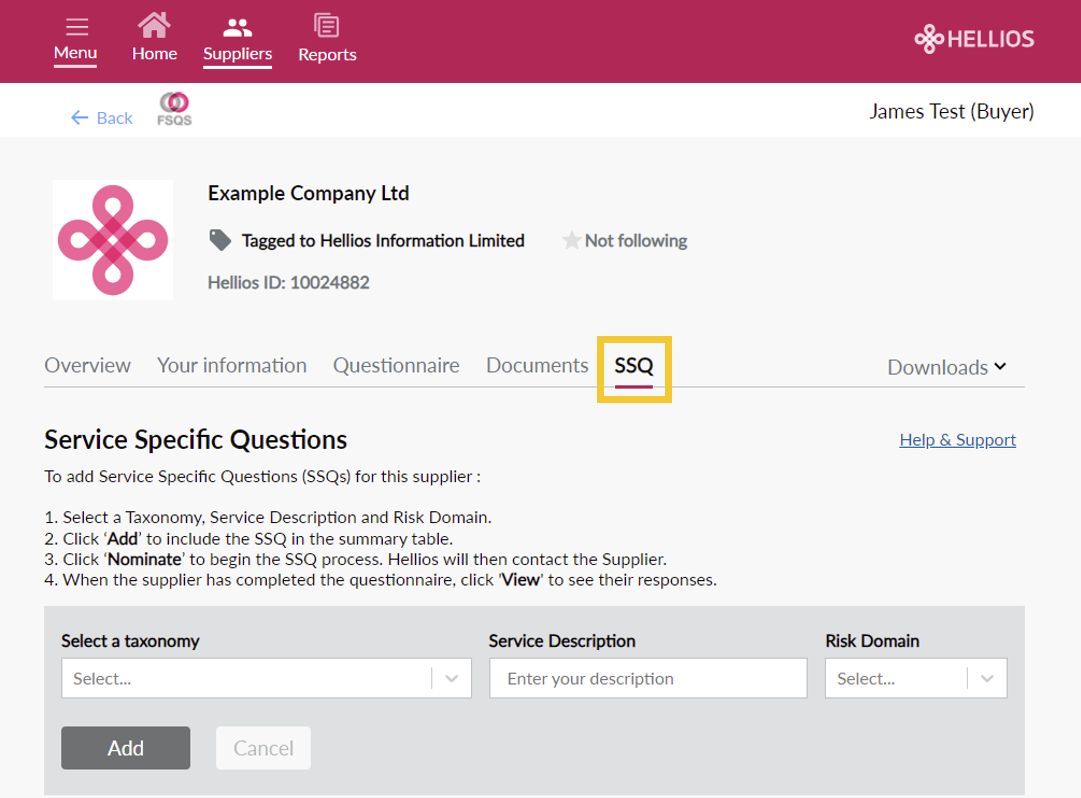
Task: Open the Reports document icon
Action: point(326,25)
